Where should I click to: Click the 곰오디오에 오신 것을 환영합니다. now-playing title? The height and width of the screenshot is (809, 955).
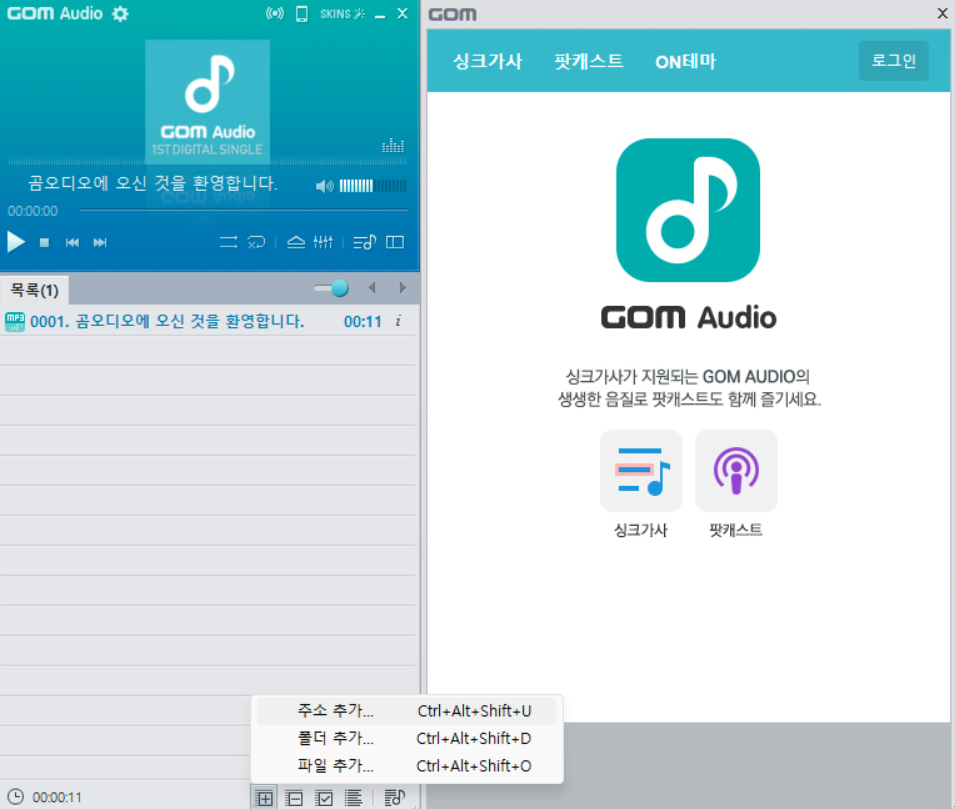(x=153, y=183)
